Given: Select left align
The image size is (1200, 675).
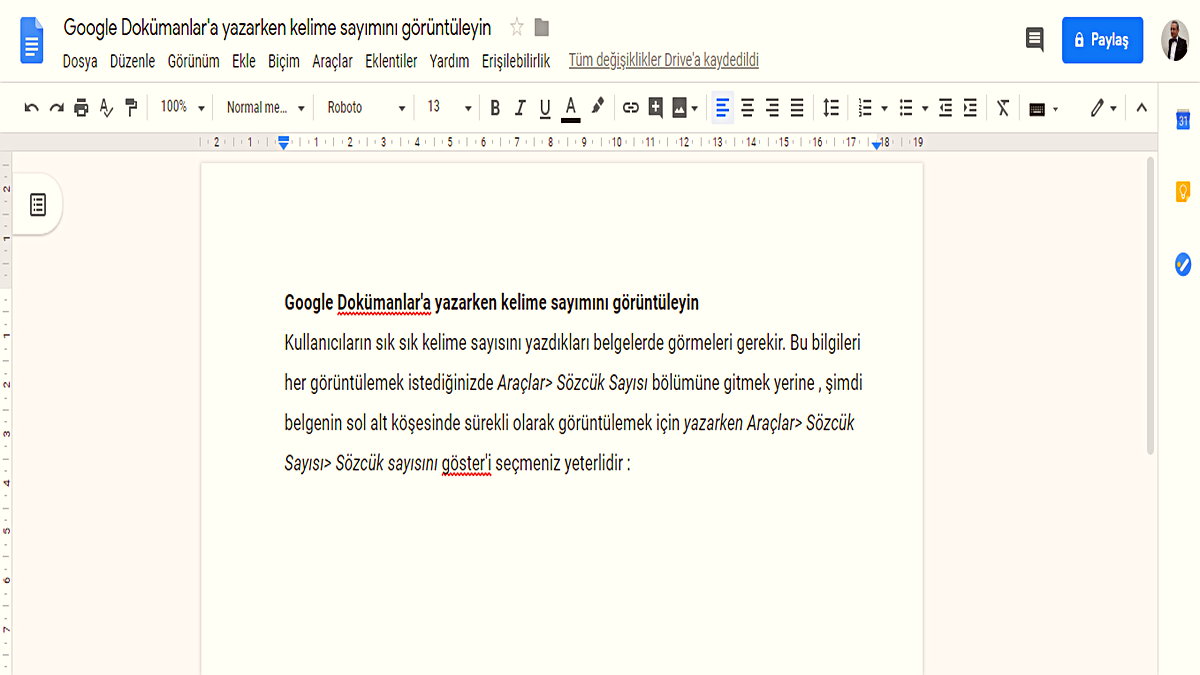Looking at the screenshot, I should point(722,108).
